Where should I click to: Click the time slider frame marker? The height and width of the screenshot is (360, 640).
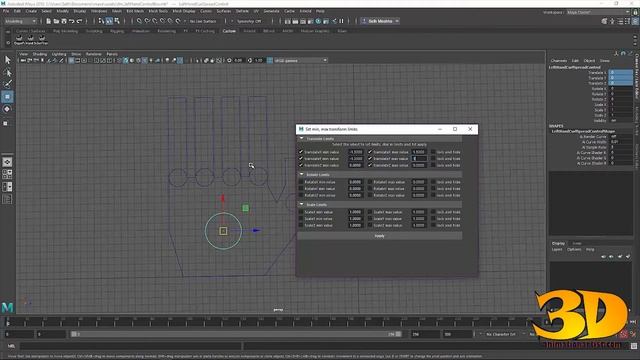click(7, 323)
